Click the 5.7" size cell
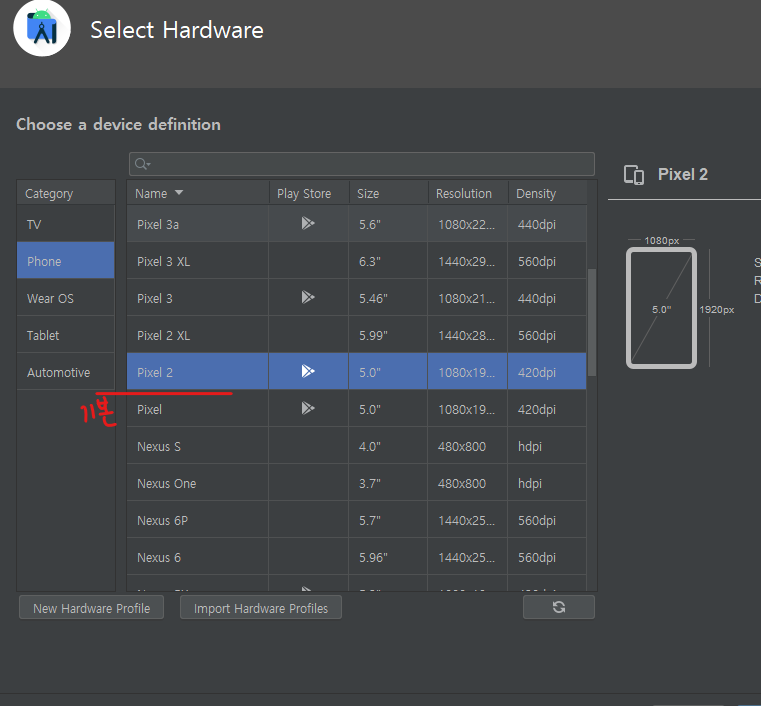This screenshot has height=706, width=761. pos(388,520)
